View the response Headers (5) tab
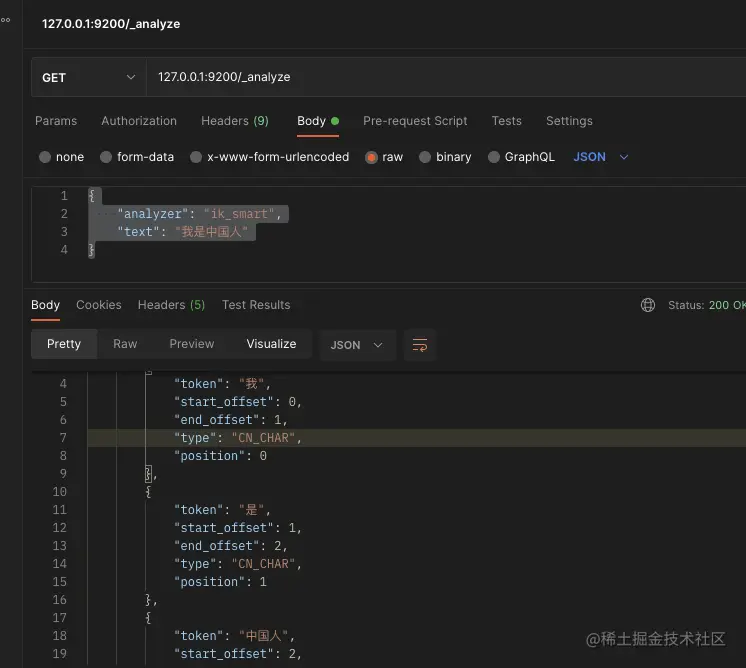Image resolution: width=746 pixels, height=668 pixels. tap(171, 305)
